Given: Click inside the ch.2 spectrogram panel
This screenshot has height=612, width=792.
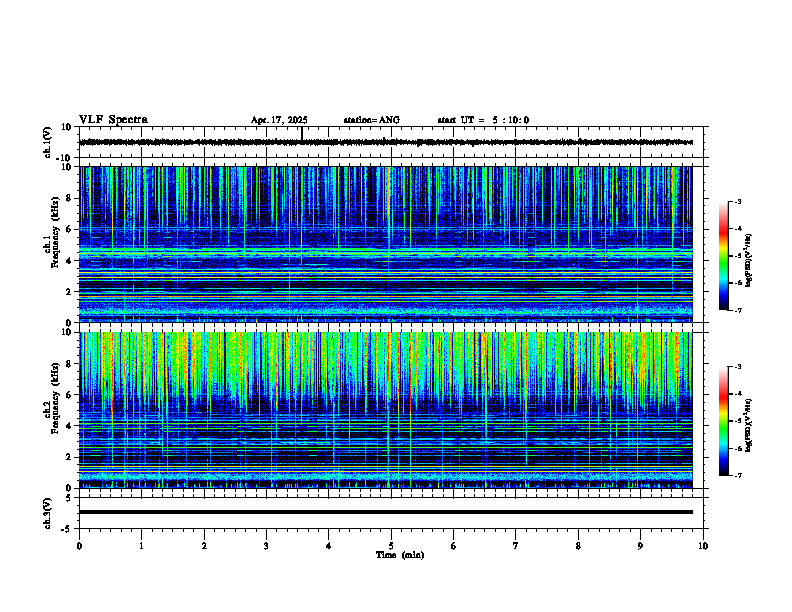Looking at the screenshot, I should [386, 410].
